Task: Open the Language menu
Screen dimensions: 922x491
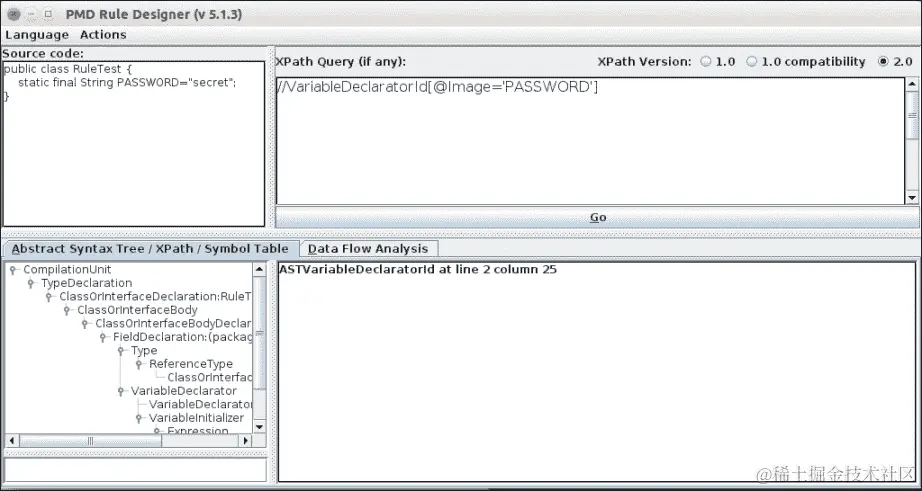Action: click(x=37, y=35)
